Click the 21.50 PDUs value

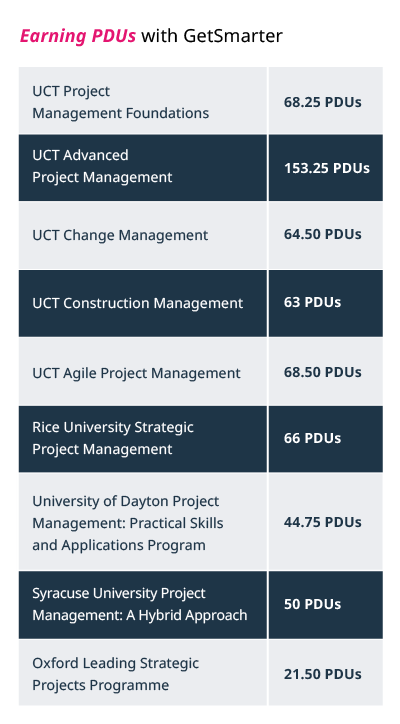coord(322,674)
